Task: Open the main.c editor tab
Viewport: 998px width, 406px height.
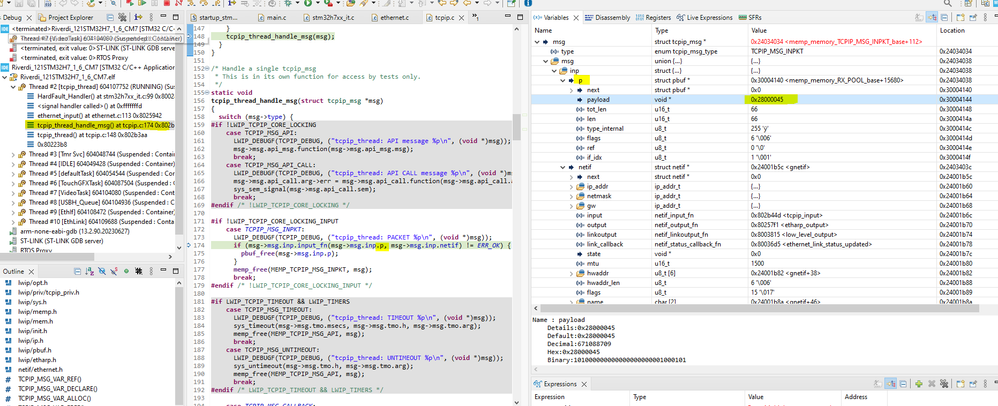Action: click(272, 18)
